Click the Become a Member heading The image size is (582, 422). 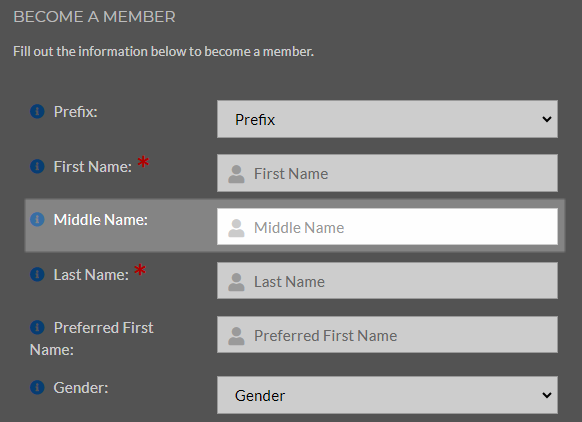point(94,17)
